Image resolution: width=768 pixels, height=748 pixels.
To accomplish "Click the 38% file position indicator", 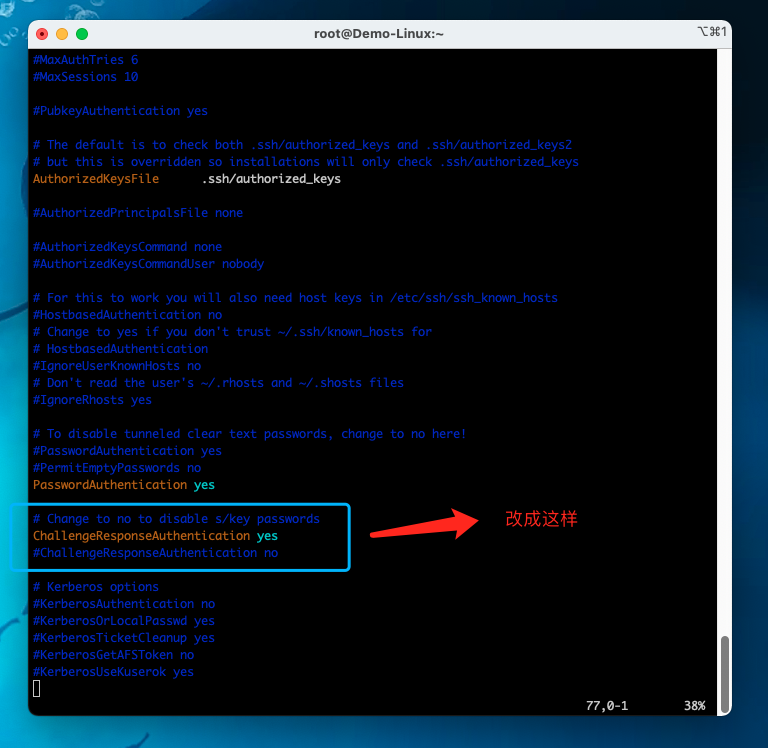I will (x=695, y=706).
